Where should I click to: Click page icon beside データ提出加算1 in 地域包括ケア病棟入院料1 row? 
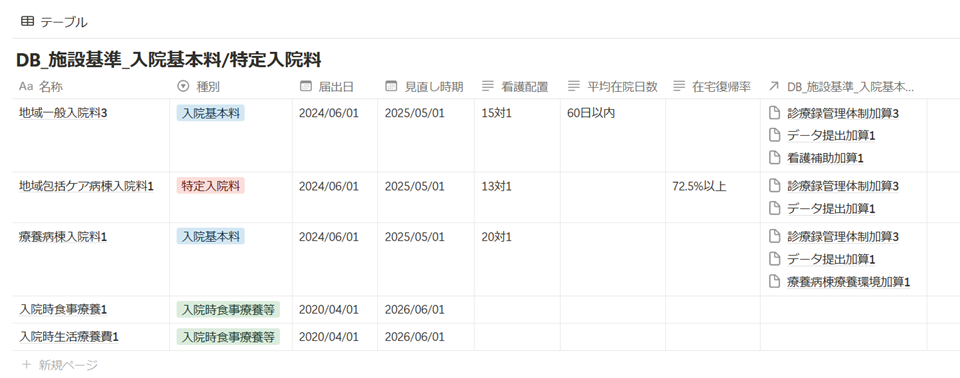point(774,208)
